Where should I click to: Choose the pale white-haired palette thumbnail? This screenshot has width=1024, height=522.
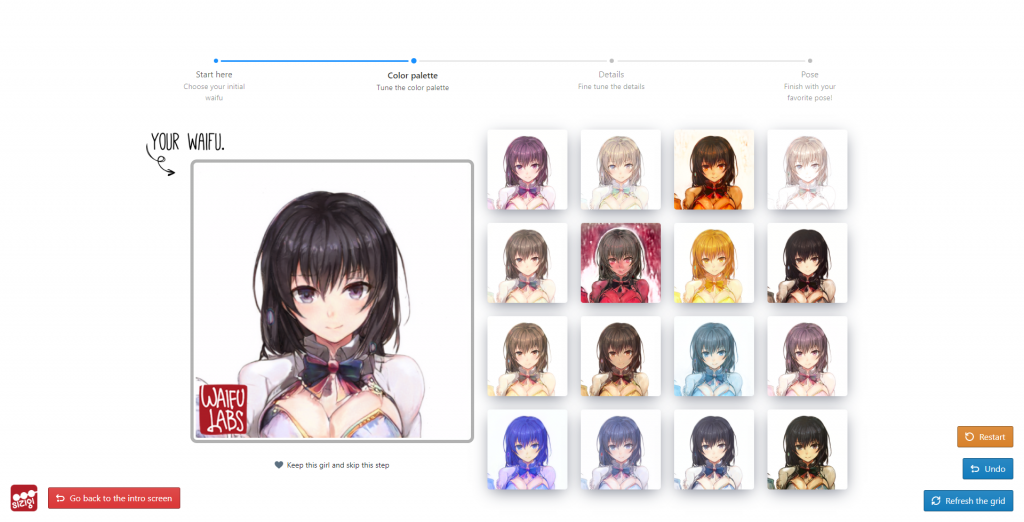(807, 170)
